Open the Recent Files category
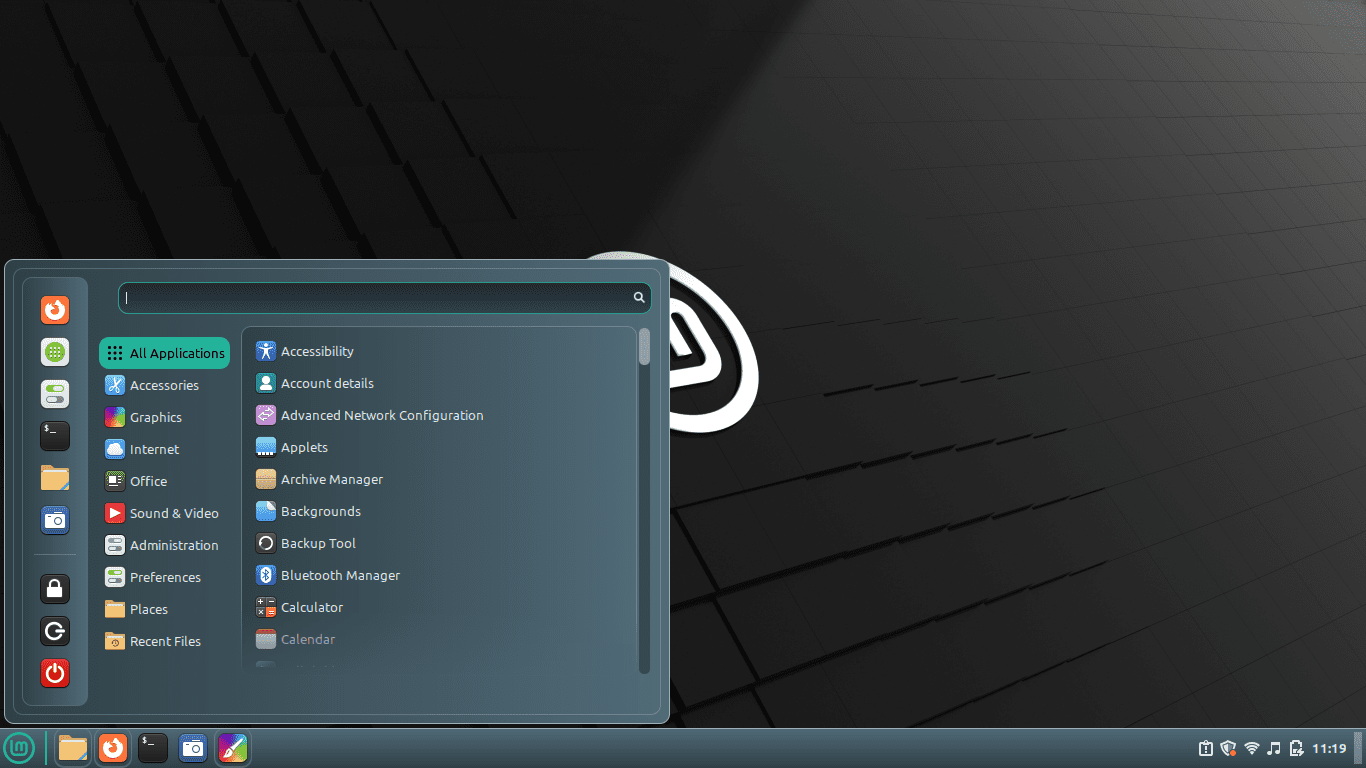The width and height of the screenshot is (1366, 768). pos(165,641)
